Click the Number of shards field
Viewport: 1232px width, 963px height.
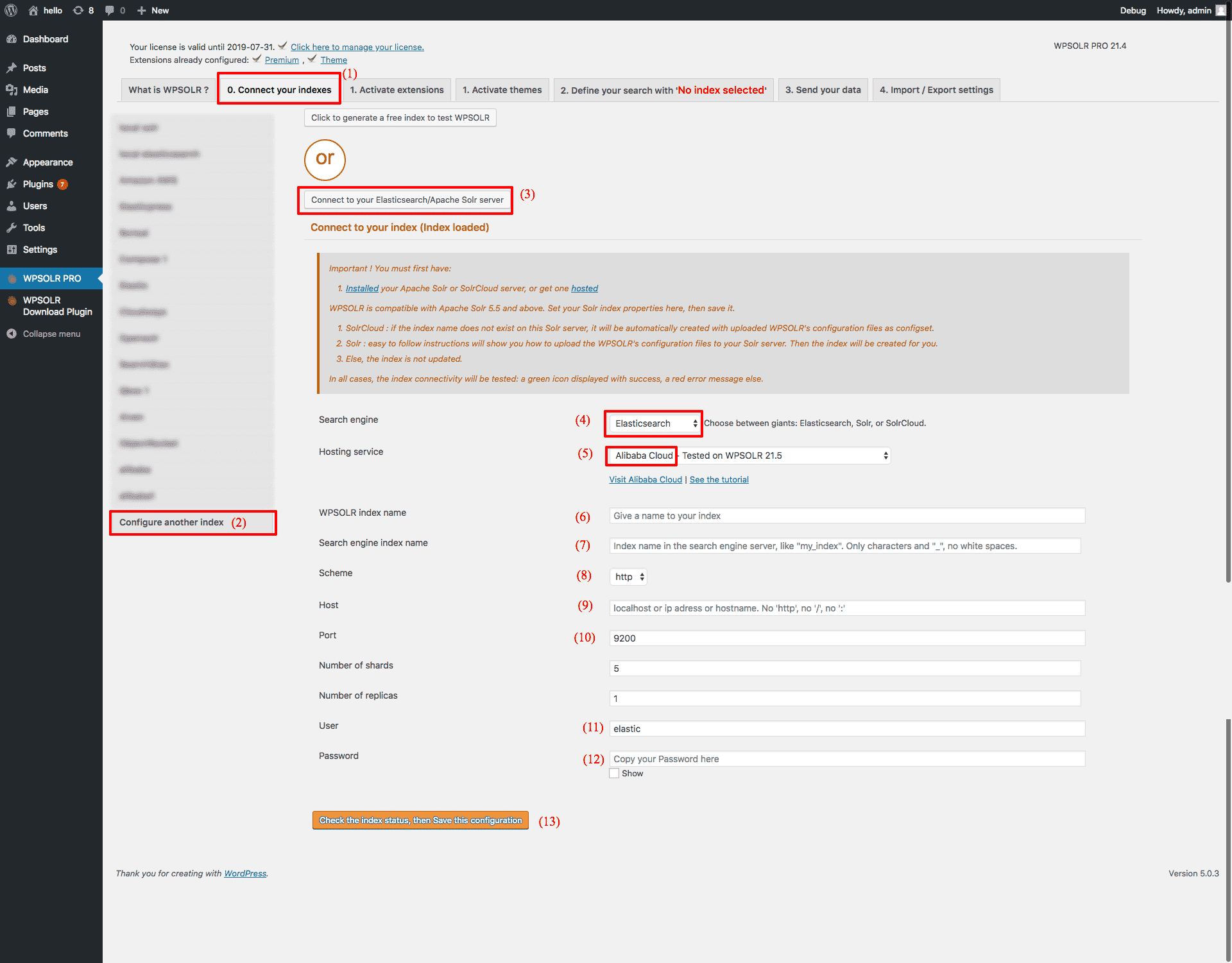(x=845, y=669)
